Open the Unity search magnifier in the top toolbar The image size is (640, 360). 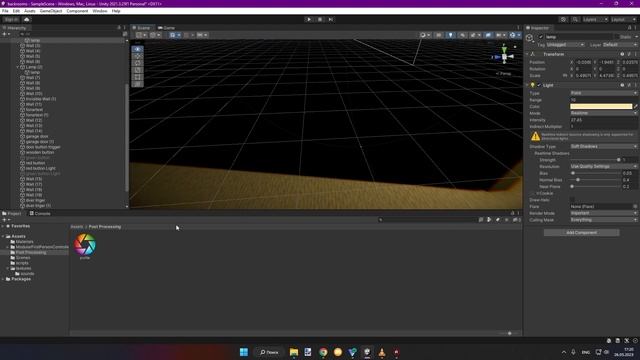(575, 20)
